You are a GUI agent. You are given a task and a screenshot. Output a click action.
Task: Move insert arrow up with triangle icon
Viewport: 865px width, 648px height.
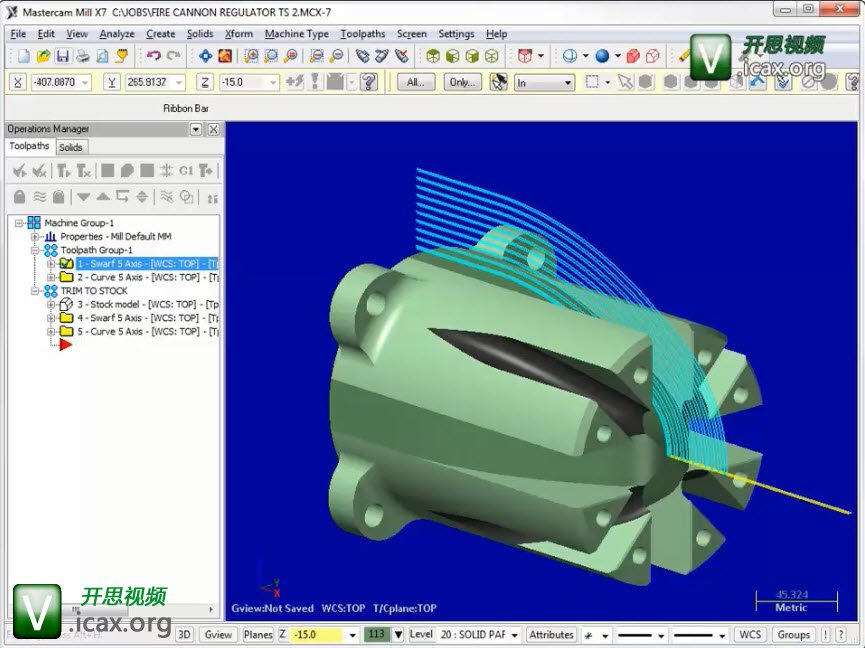tap(103, 197)
